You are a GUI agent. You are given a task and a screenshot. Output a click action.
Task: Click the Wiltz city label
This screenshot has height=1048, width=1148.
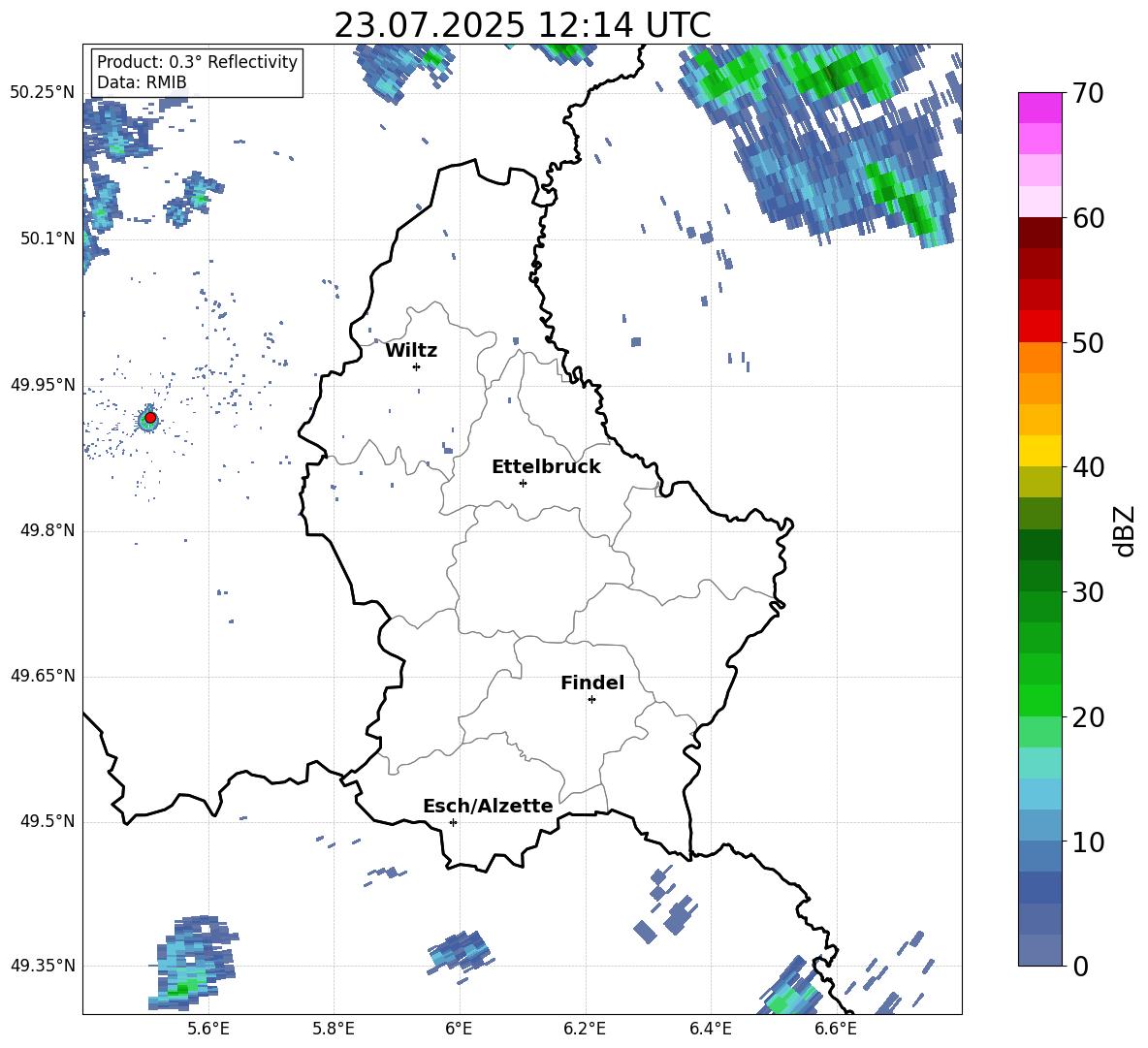[x=411, y=351]
